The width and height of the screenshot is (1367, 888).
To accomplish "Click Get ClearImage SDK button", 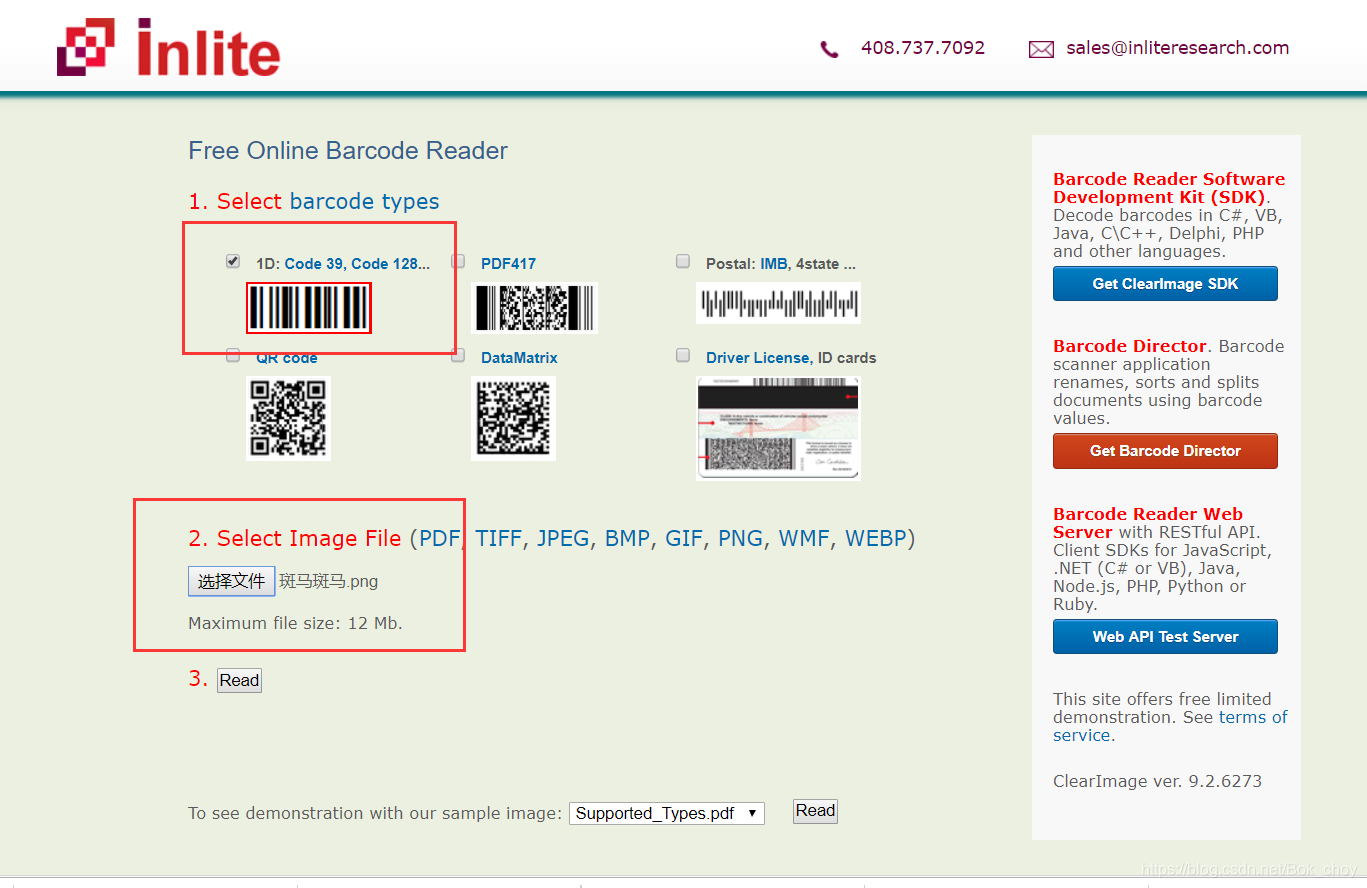I will point(1165,284).
